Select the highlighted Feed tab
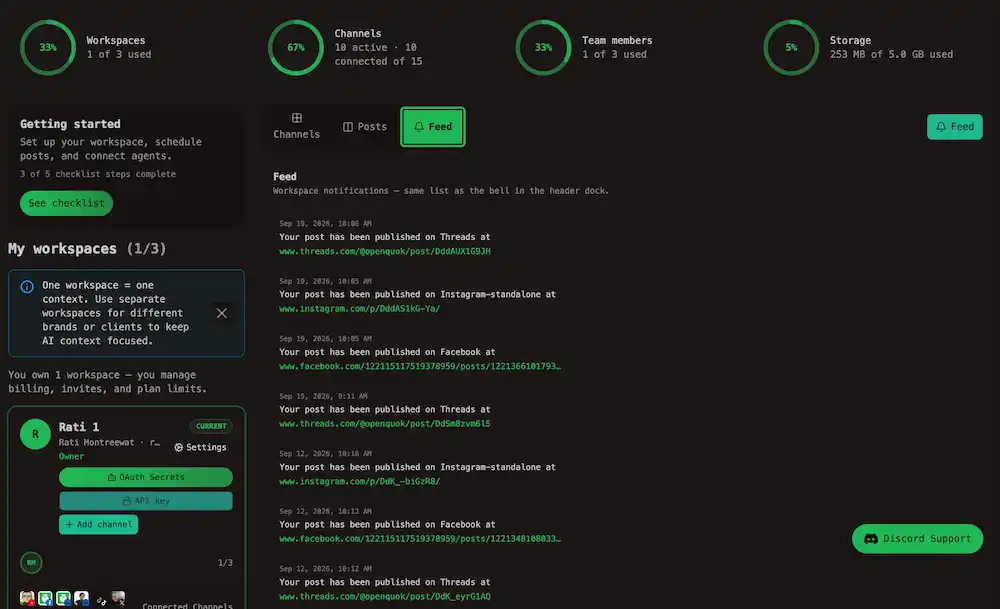The height and width of the screenshot is (609, 1000). [x=432, y=127]
